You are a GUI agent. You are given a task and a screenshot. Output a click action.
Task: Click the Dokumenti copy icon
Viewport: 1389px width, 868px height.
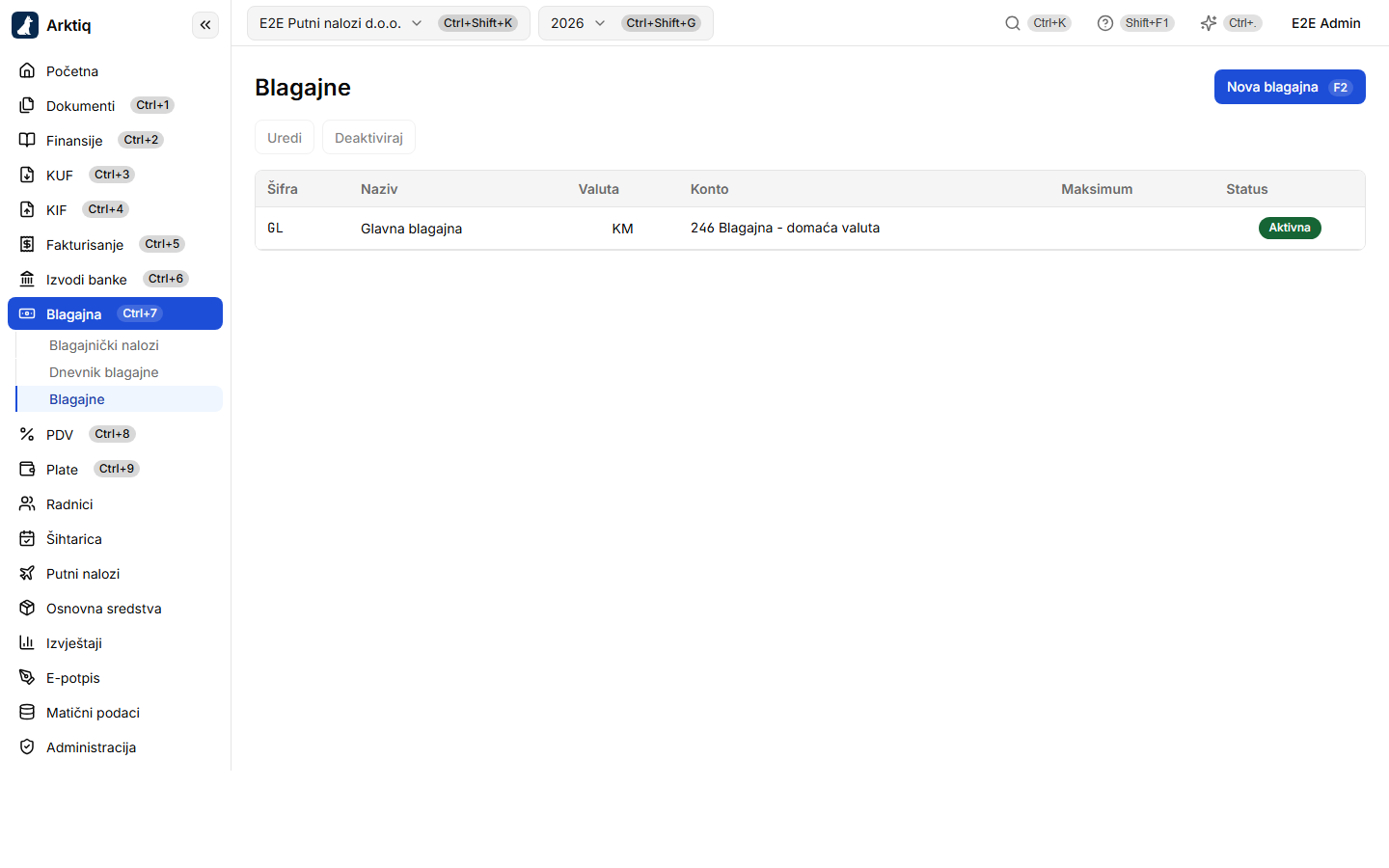coord(27,105)
